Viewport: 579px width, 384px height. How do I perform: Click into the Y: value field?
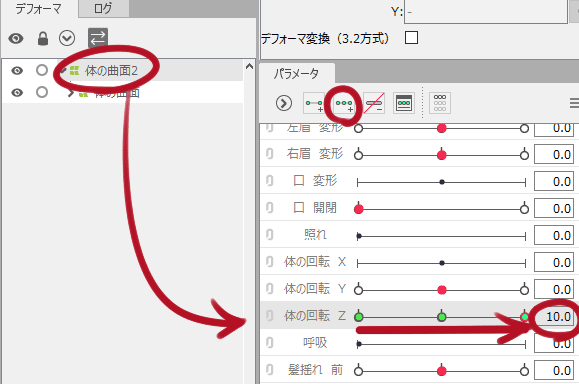(486, 11)
